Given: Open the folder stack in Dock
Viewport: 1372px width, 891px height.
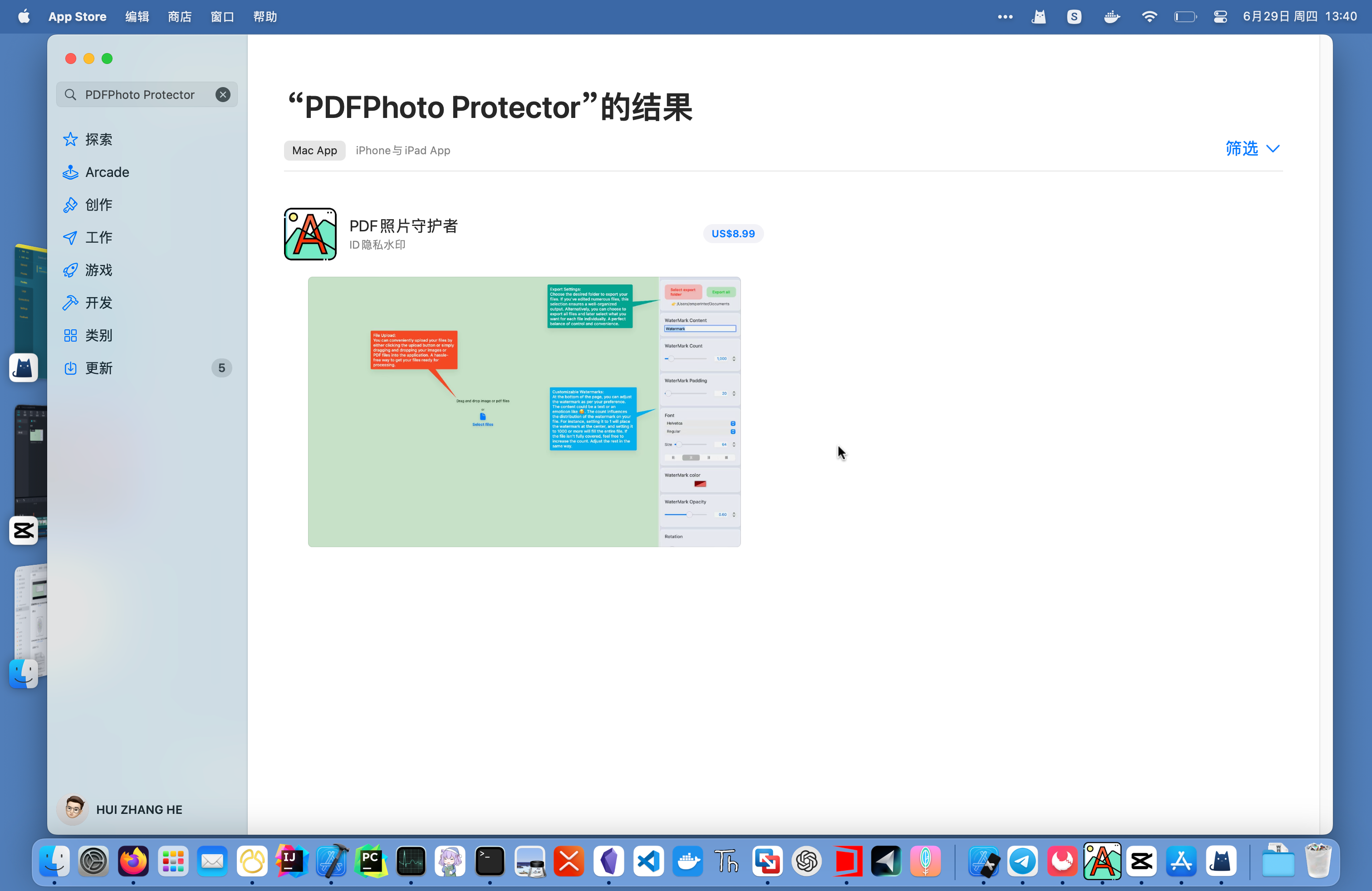Looking at the screenshot, I should 1278,861.
